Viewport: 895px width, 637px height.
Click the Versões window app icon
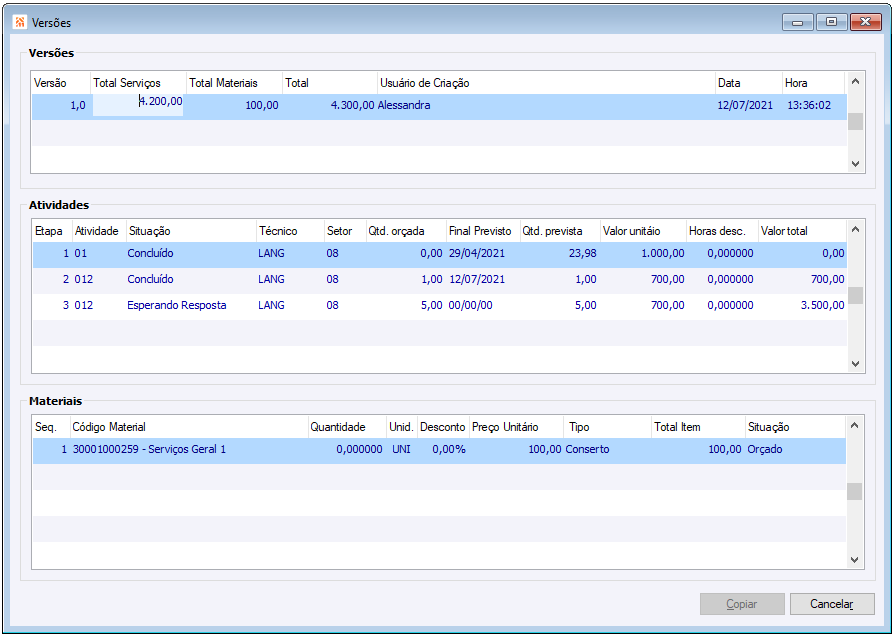point(20,21)
